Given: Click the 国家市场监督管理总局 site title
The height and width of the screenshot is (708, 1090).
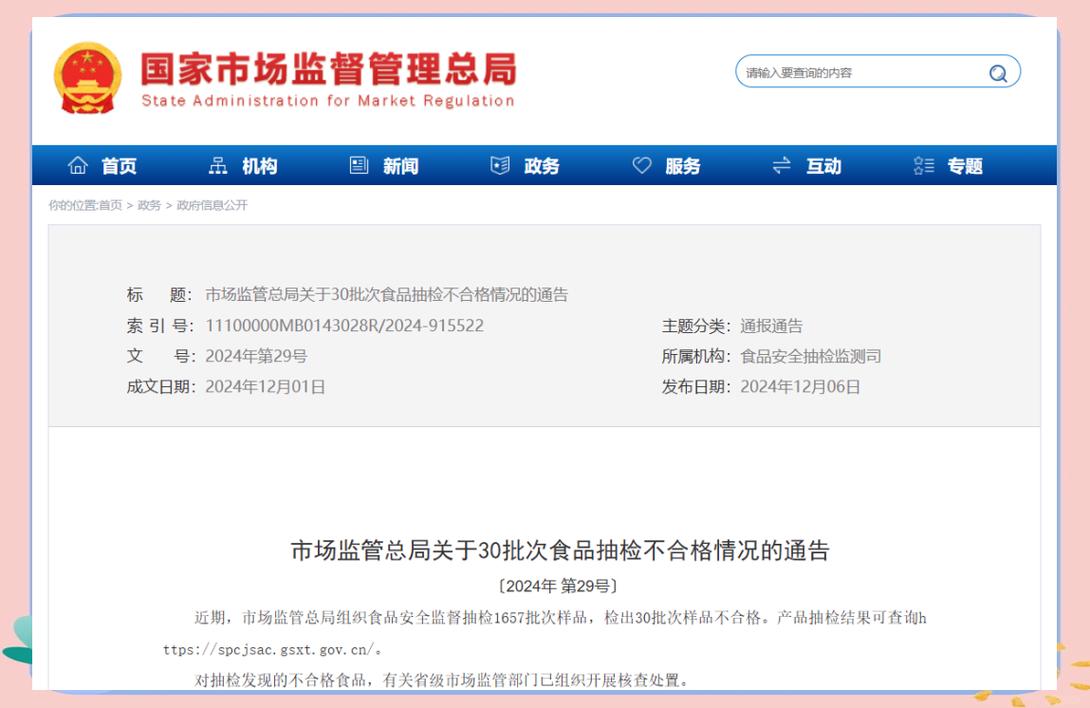Looking at the screenshot, I should (328, 70).
